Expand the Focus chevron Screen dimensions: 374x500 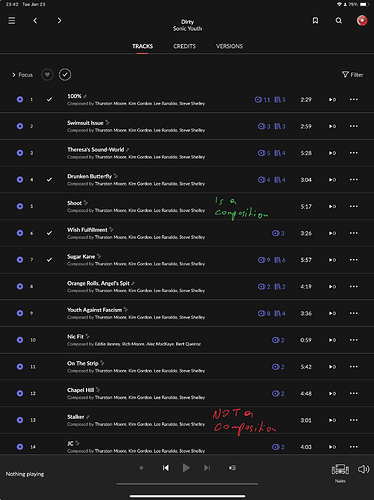click(x=14, y=75)
